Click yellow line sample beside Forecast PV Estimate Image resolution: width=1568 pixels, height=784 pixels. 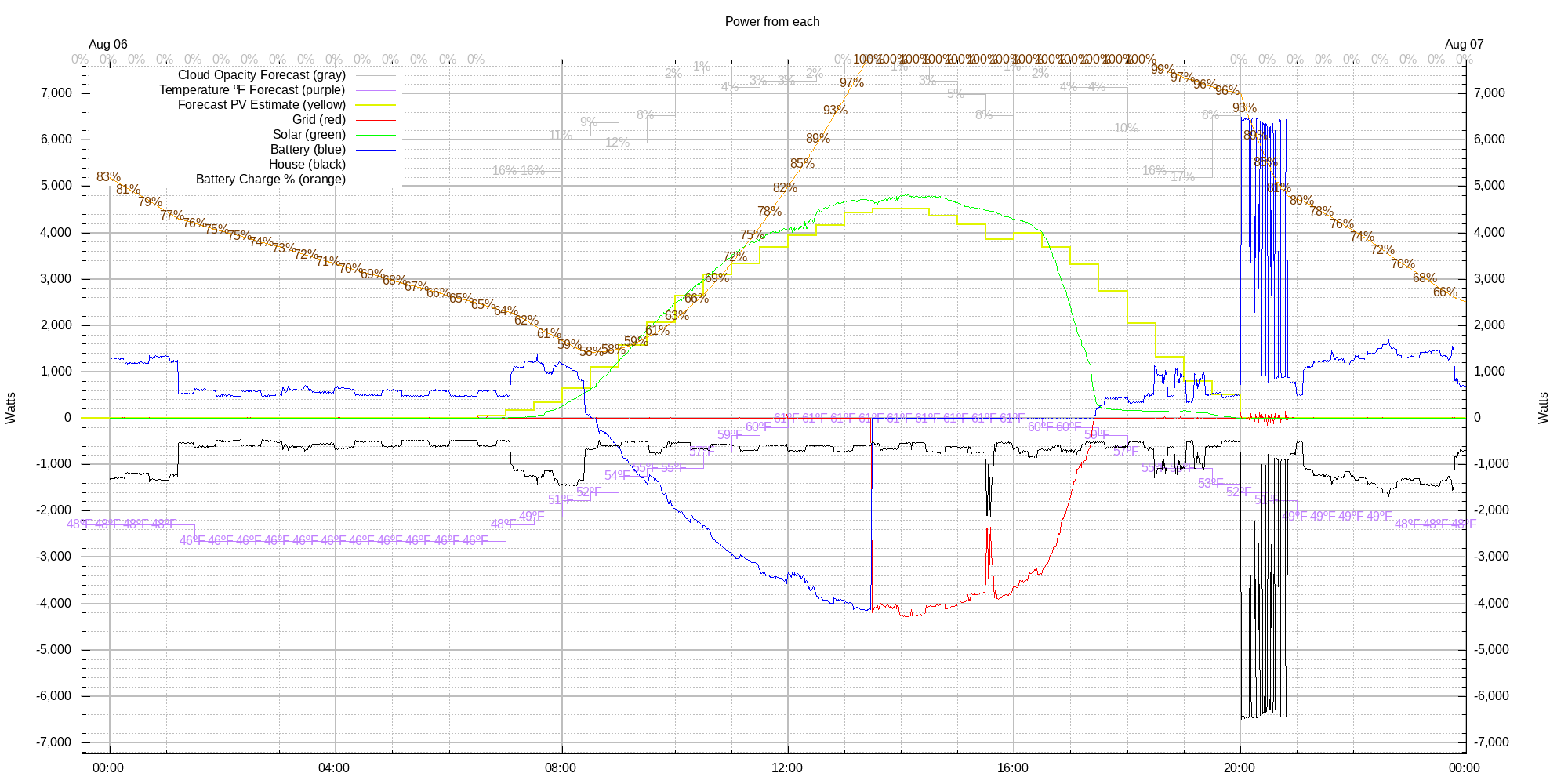click(x=376, y=105)
